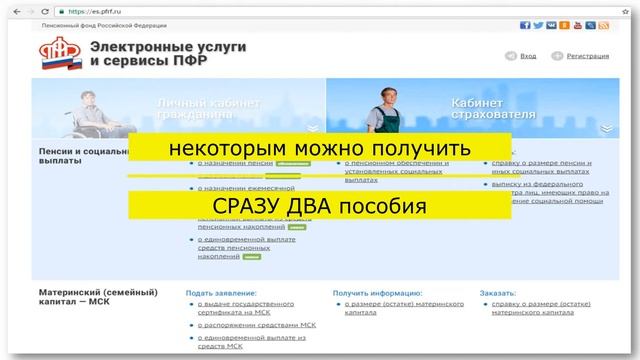Open link о распоряжении средствами МСК

(257, 325)
